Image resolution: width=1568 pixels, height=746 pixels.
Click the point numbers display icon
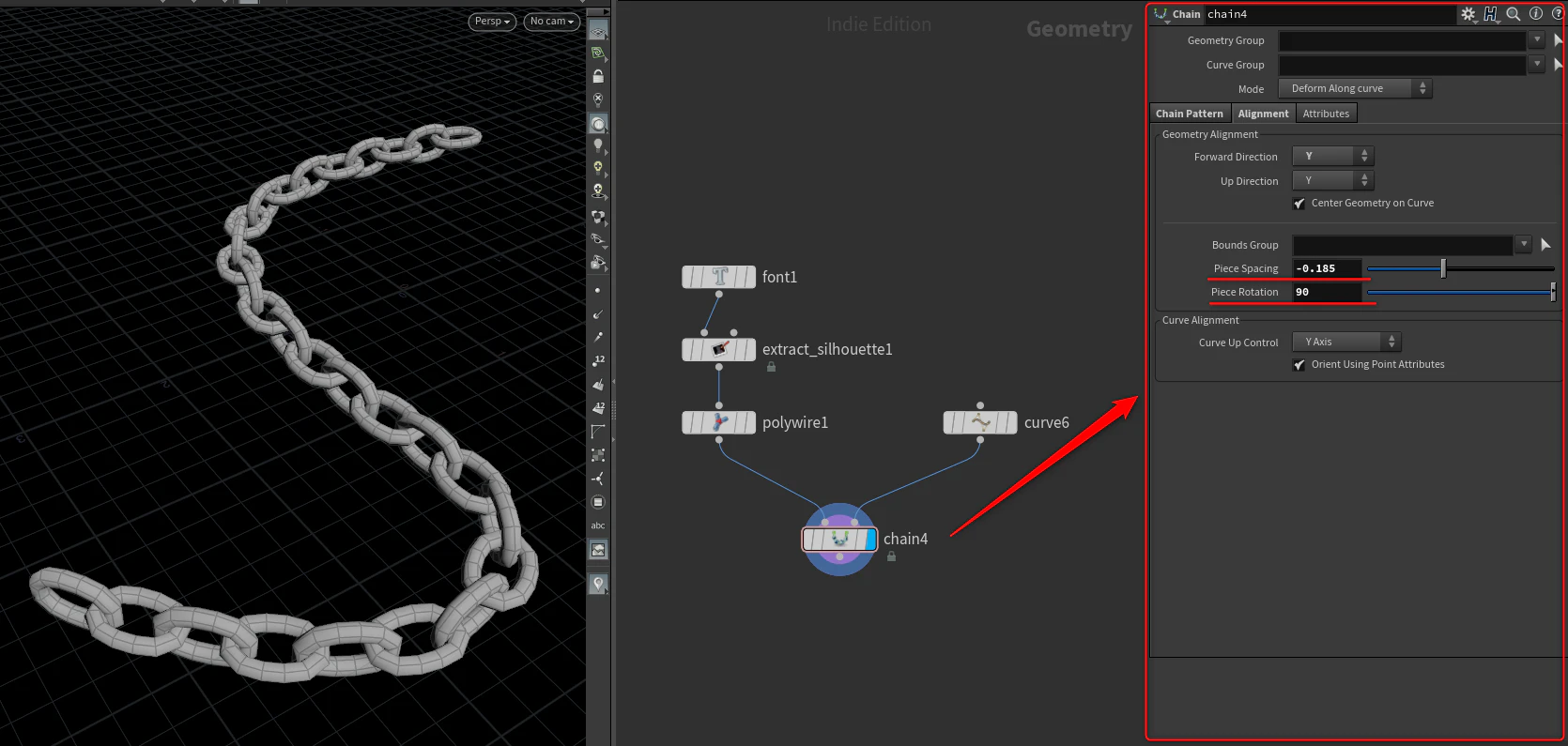click(598, 360)
